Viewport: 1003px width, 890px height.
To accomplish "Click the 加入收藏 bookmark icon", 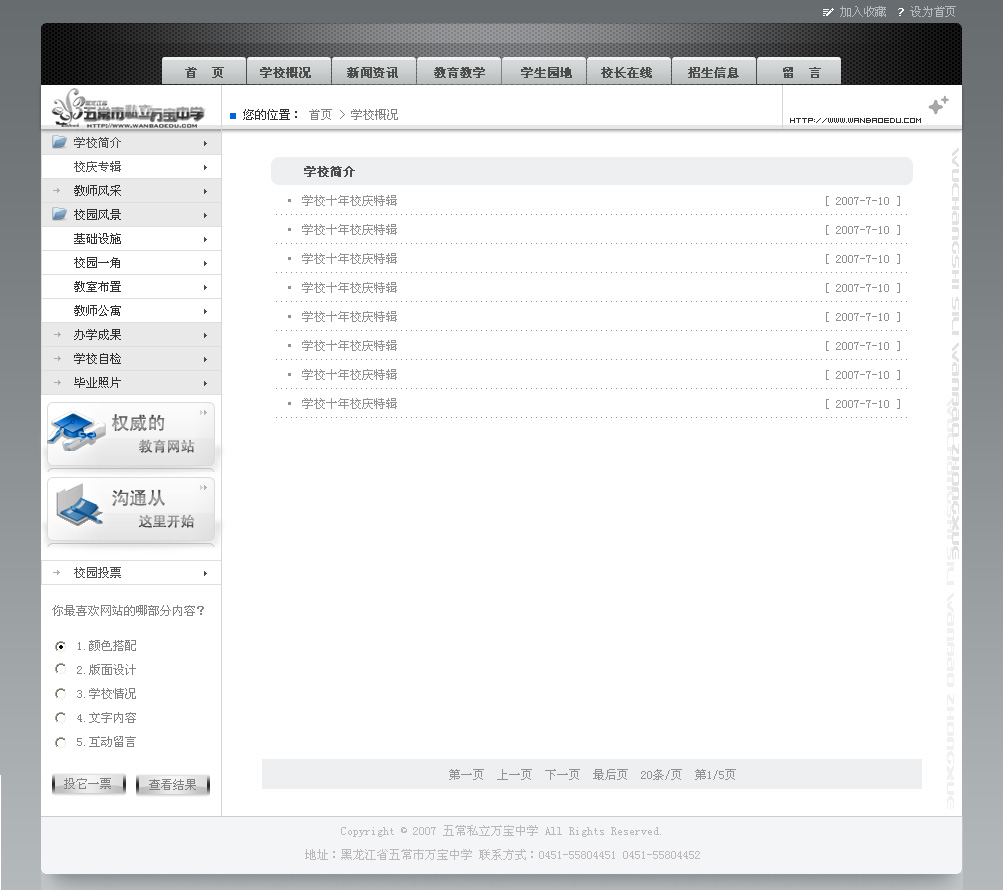I will pyautogui.click(x=828, y=12).
